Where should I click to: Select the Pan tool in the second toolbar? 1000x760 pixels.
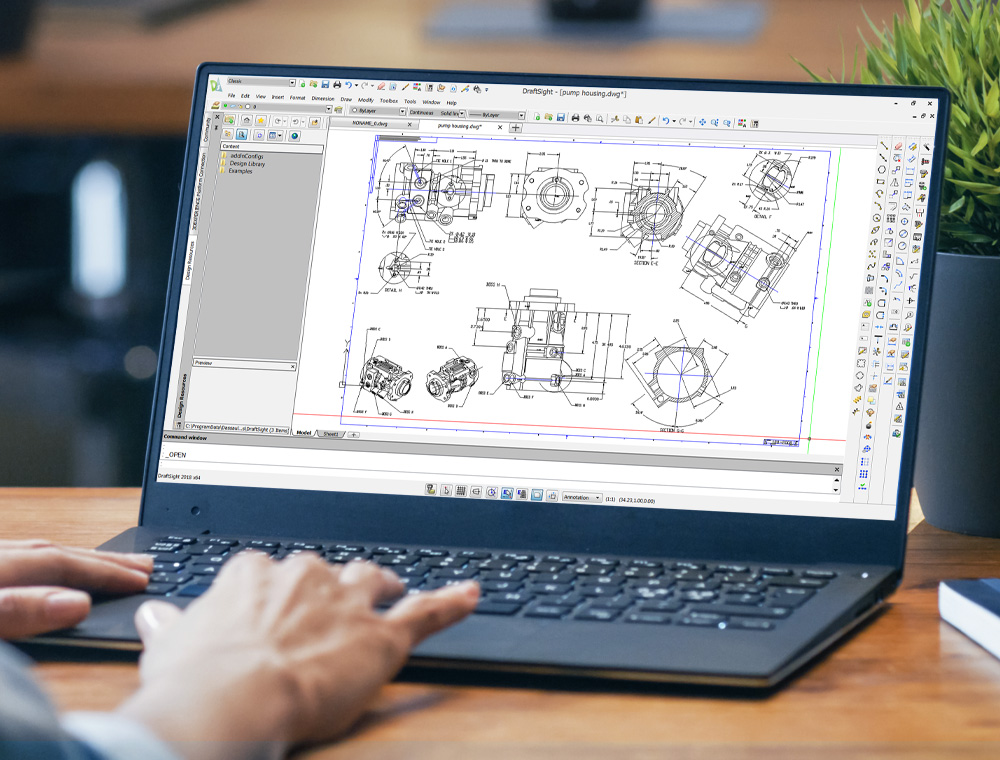tap(702, 121)
